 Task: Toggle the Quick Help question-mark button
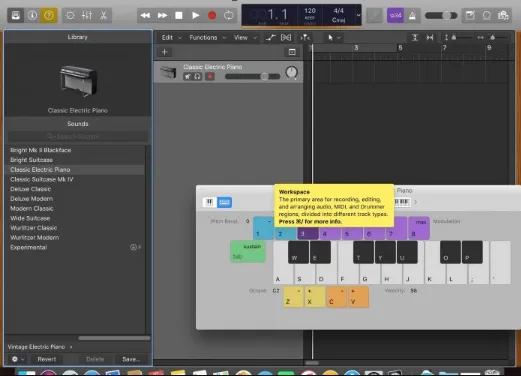coord(49,15)
